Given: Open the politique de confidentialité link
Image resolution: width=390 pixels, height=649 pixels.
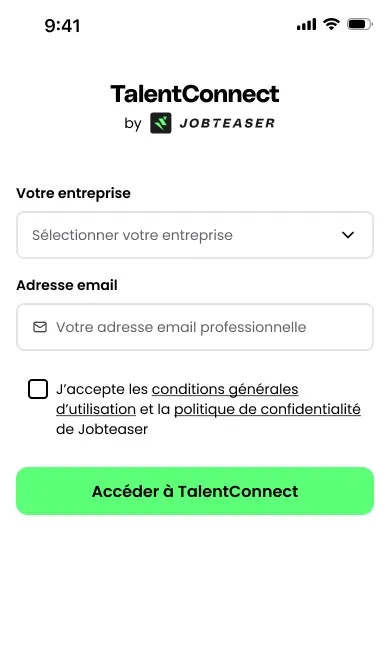Looking at the screenshot, I should click(x=267, y=409).
